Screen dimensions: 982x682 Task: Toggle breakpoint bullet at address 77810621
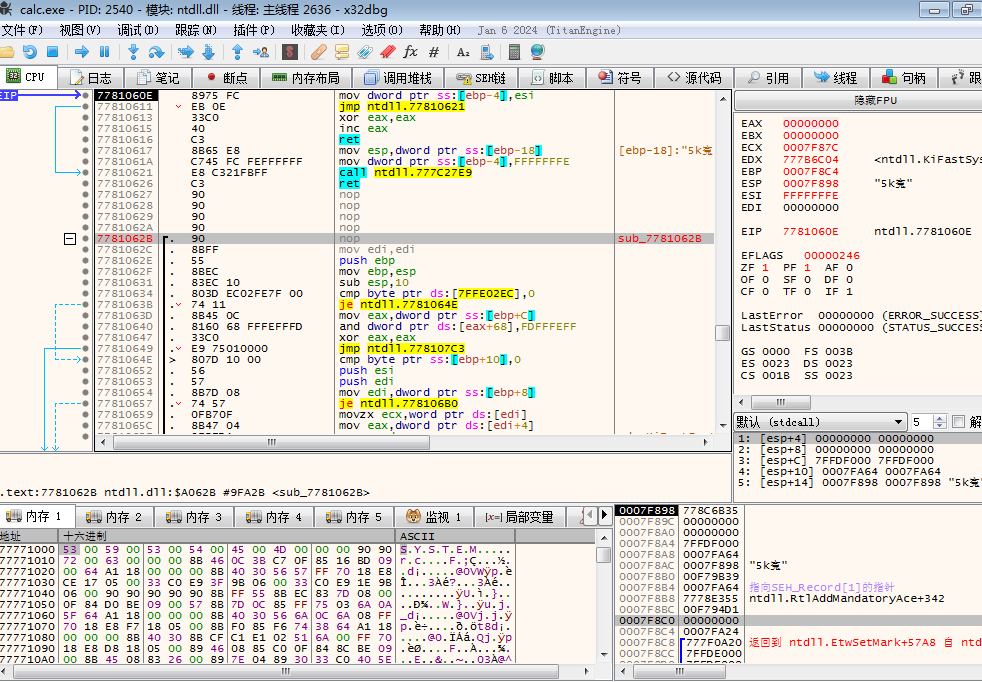pyautogui.click(x=85, y=172)
